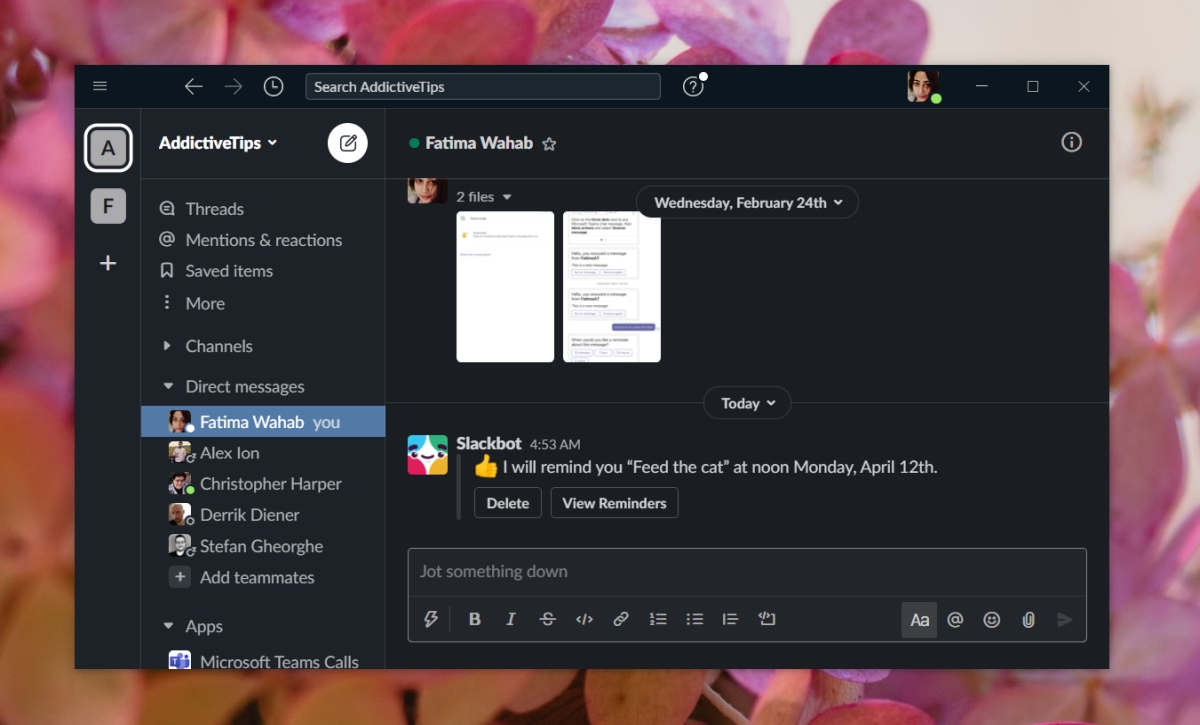Switch to workspace F
Image resolution: width=1200 pixels, height=725 pixels.
108,206
